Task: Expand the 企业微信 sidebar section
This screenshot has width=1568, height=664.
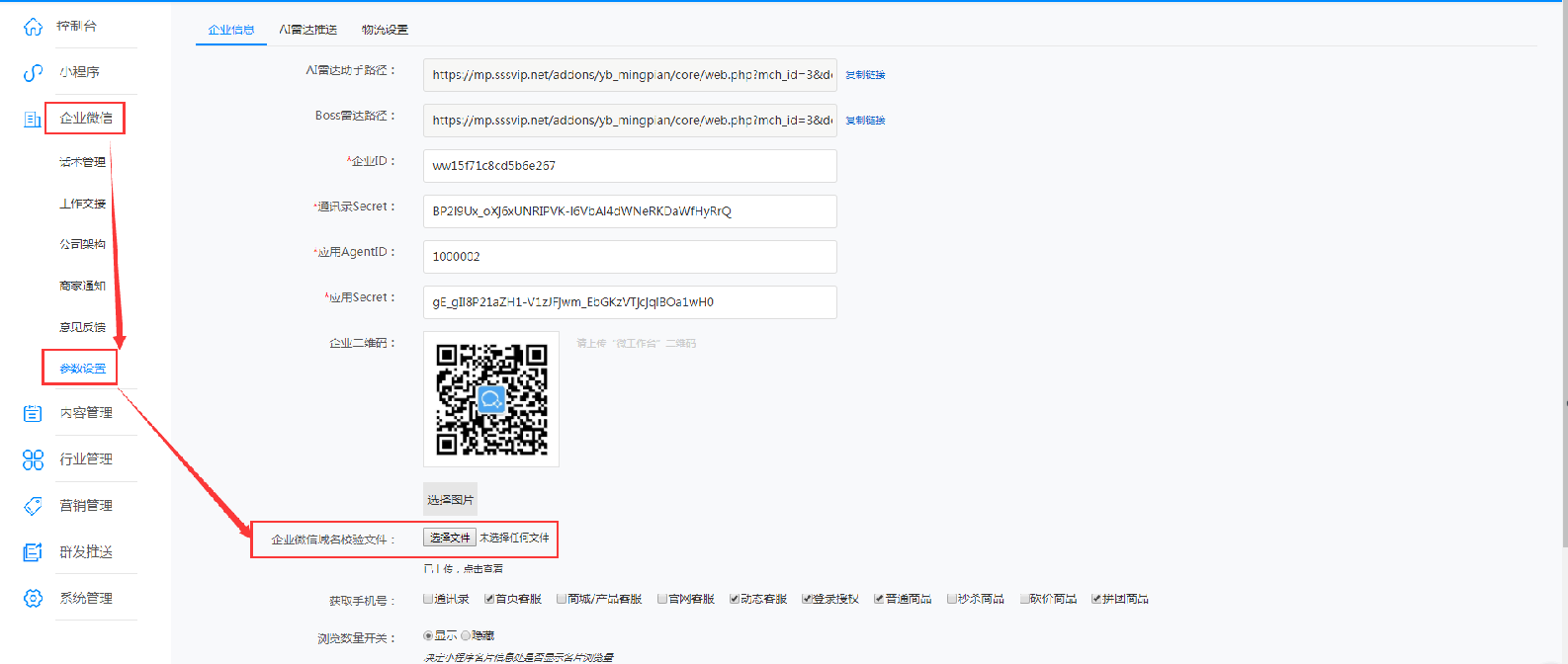Action: pyautogui.click(x=86, y=118)
